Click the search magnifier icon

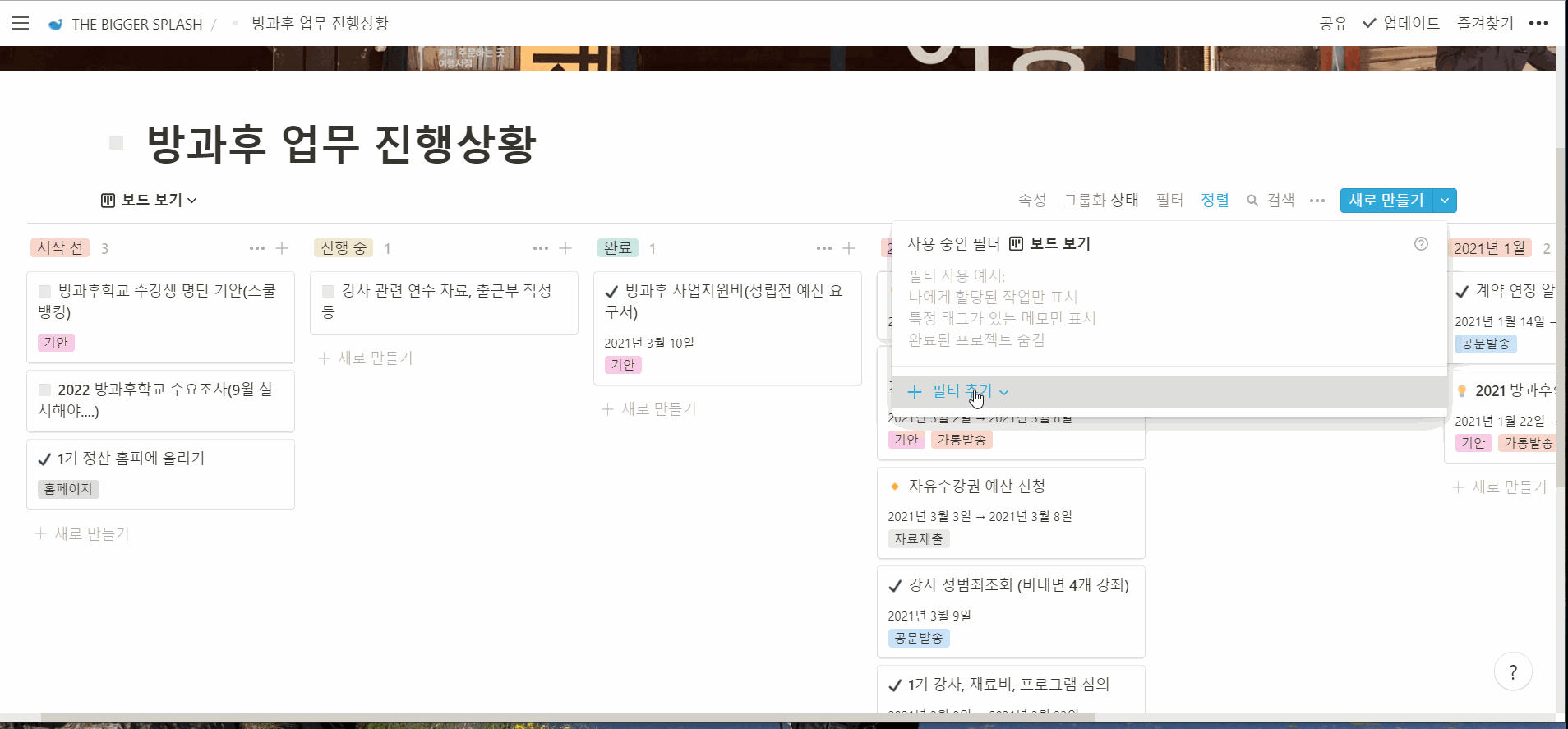pyautogui.click(x=1252, y=201)
